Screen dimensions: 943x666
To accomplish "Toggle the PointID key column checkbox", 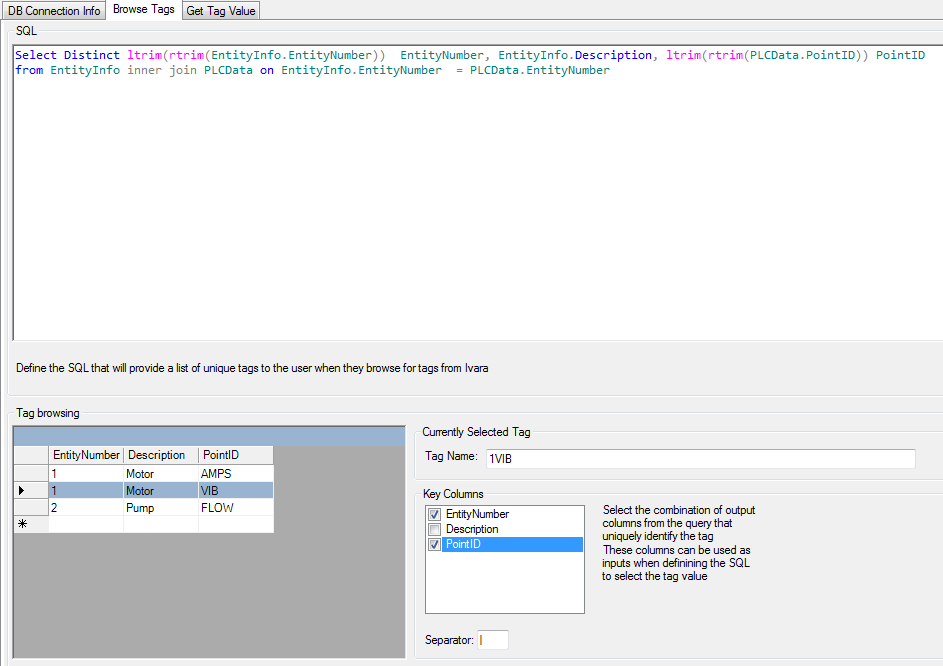I will [434, 544].
